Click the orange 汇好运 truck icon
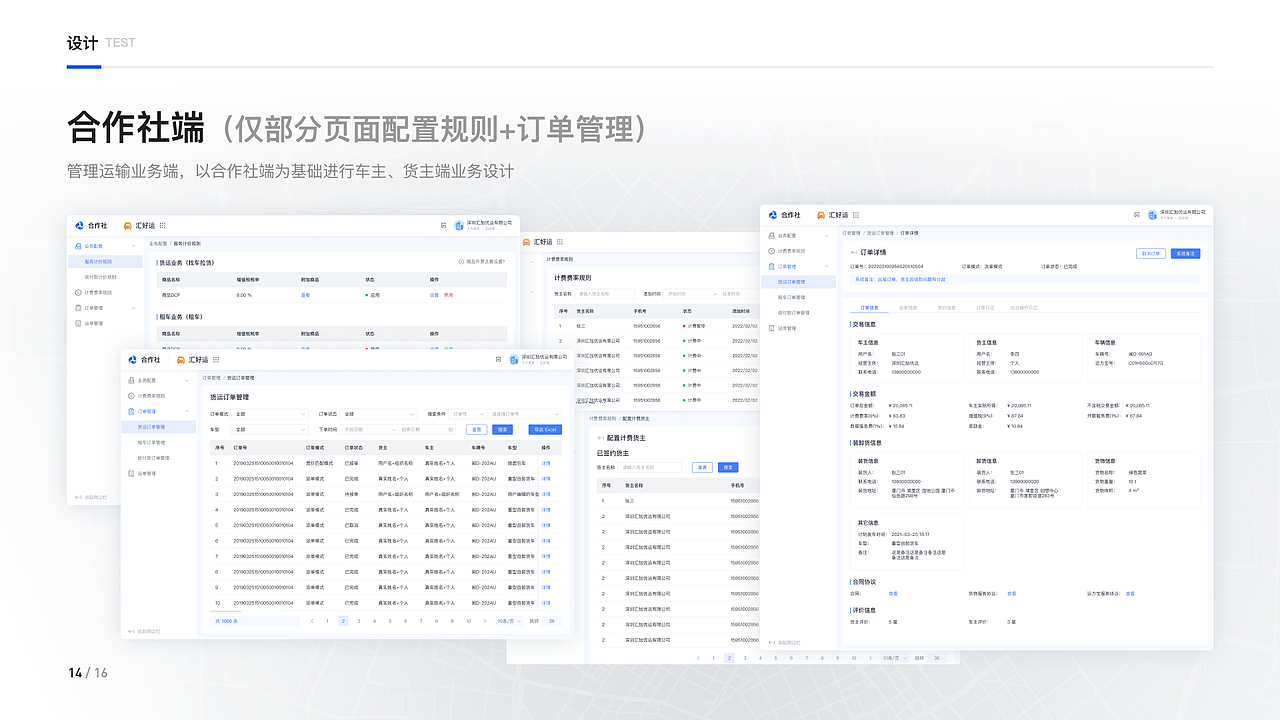1280x720 pixels. (x=180, y=360)
